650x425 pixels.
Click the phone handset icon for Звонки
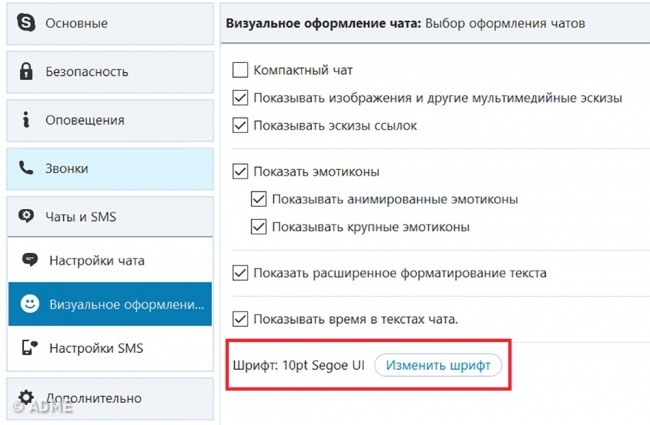(x=27, y=169)
